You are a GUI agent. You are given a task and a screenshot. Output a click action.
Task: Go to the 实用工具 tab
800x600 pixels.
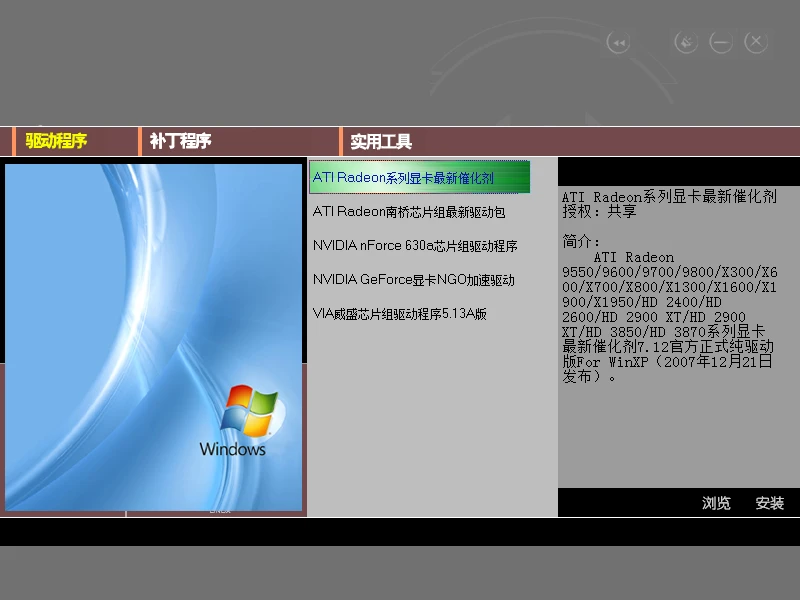tap(381, 142)
